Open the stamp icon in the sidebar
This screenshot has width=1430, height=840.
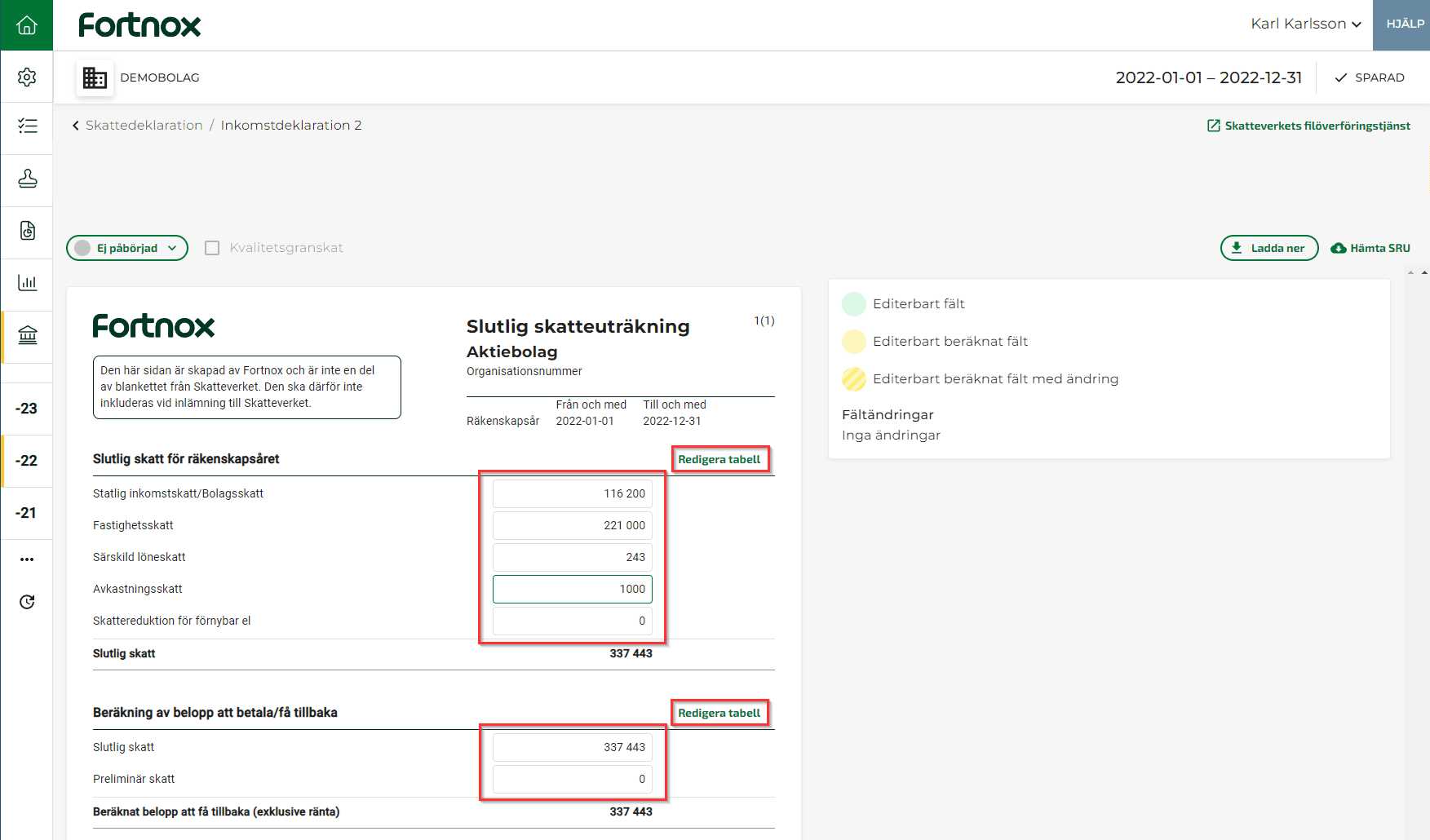[x=27, y=179]
